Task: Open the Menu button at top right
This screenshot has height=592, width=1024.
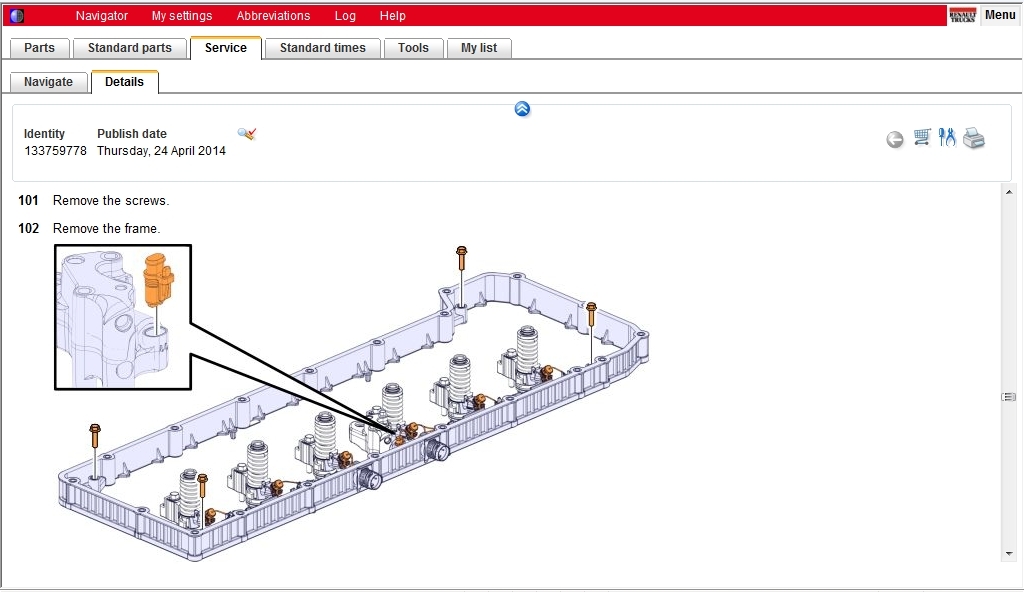Action: click(x=1000, y=15)
